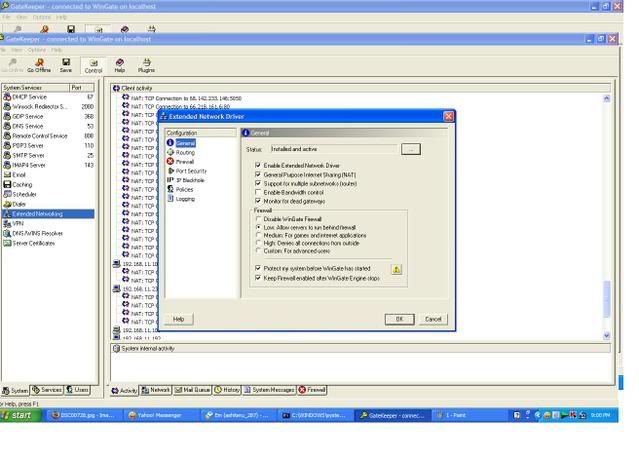The width and height of the screenshot is (639, 460).
Task: Select Disable WinGate Firewall radio option
Action: pos(258,219)
